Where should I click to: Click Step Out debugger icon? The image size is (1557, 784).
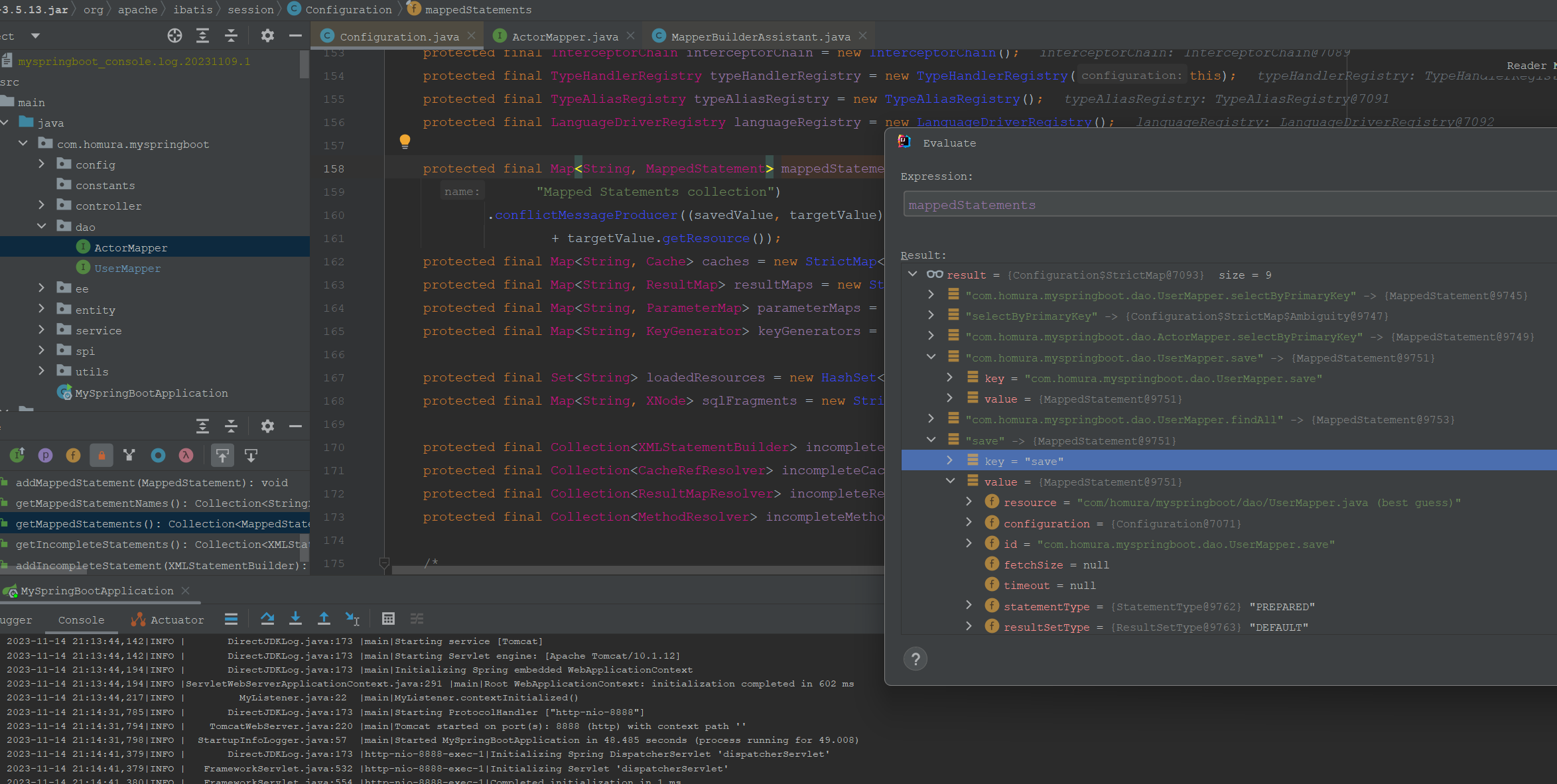pyautogui.click(x=324, y=619)
